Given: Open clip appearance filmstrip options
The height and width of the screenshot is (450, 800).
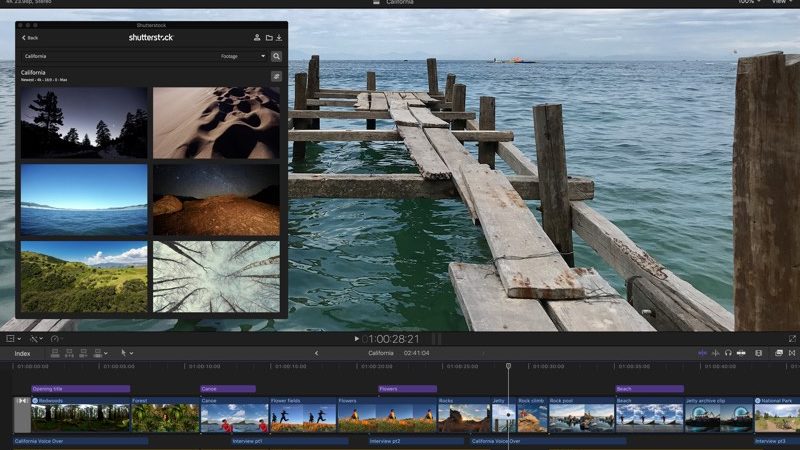Looking at the screenshot, I should (759, 353).
